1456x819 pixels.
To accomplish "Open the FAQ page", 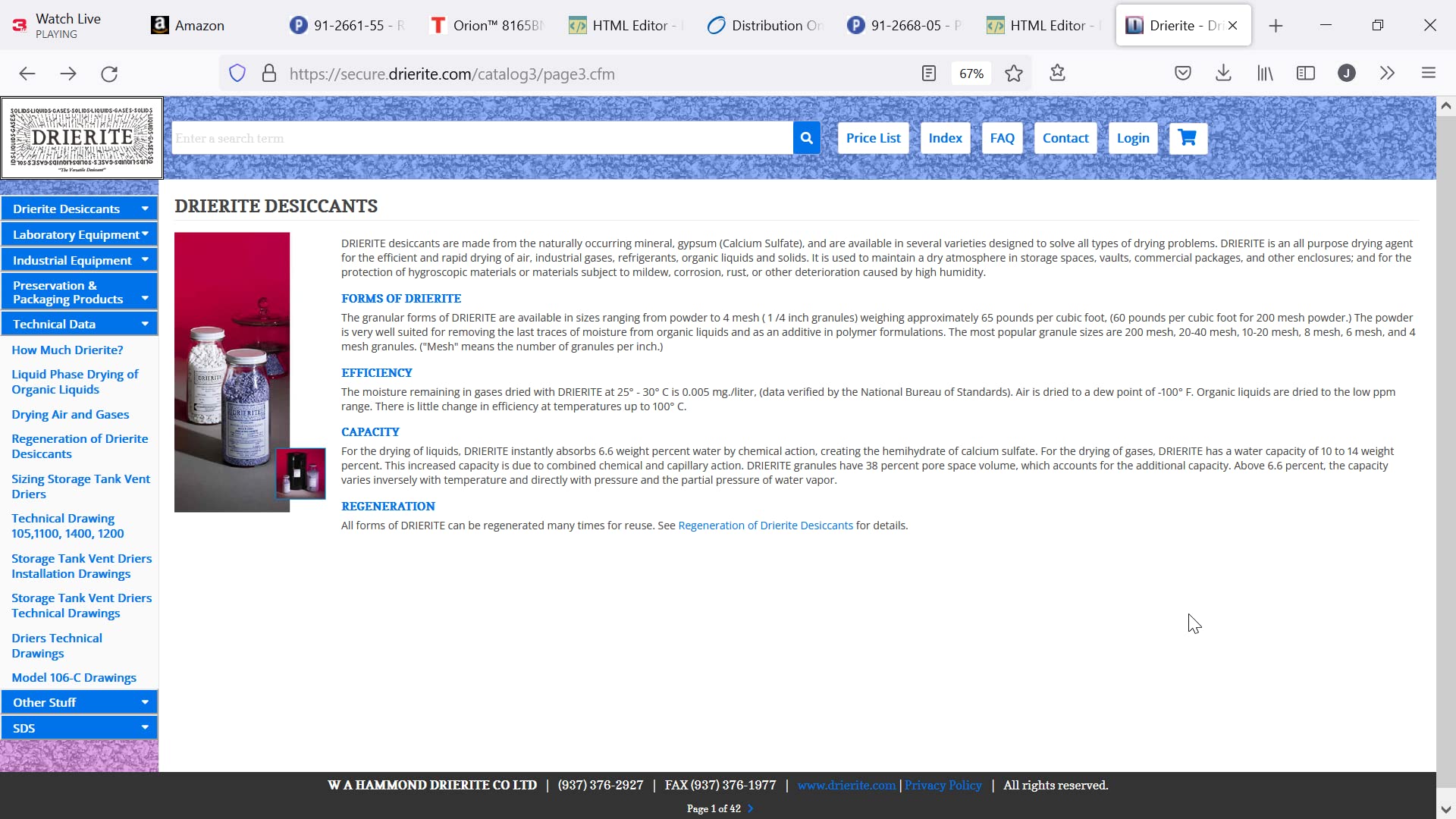I will coord(1002,138).
